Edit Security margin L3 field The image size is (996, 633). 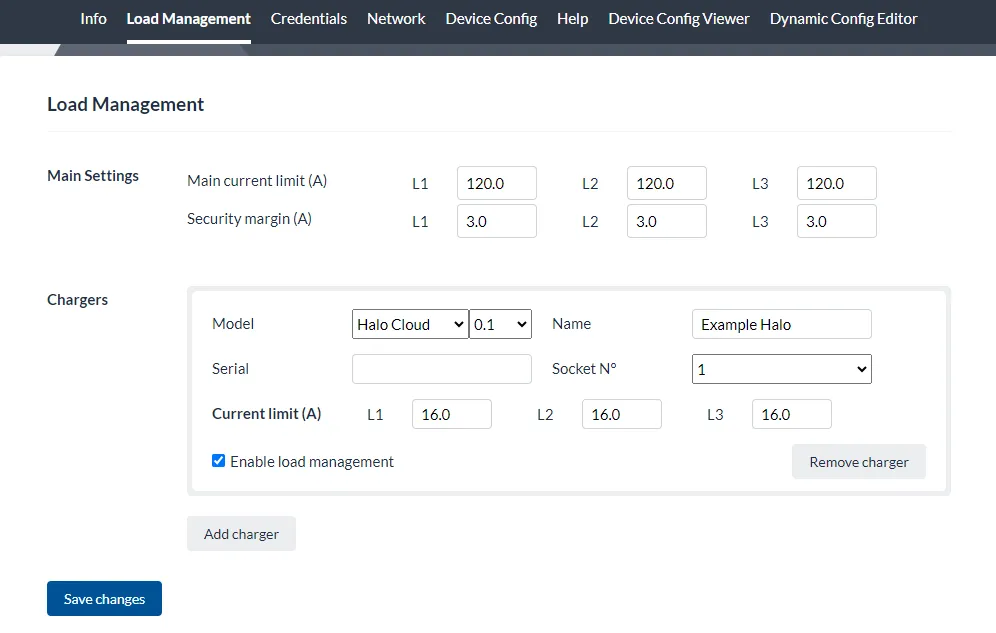(x=837, y=221)
